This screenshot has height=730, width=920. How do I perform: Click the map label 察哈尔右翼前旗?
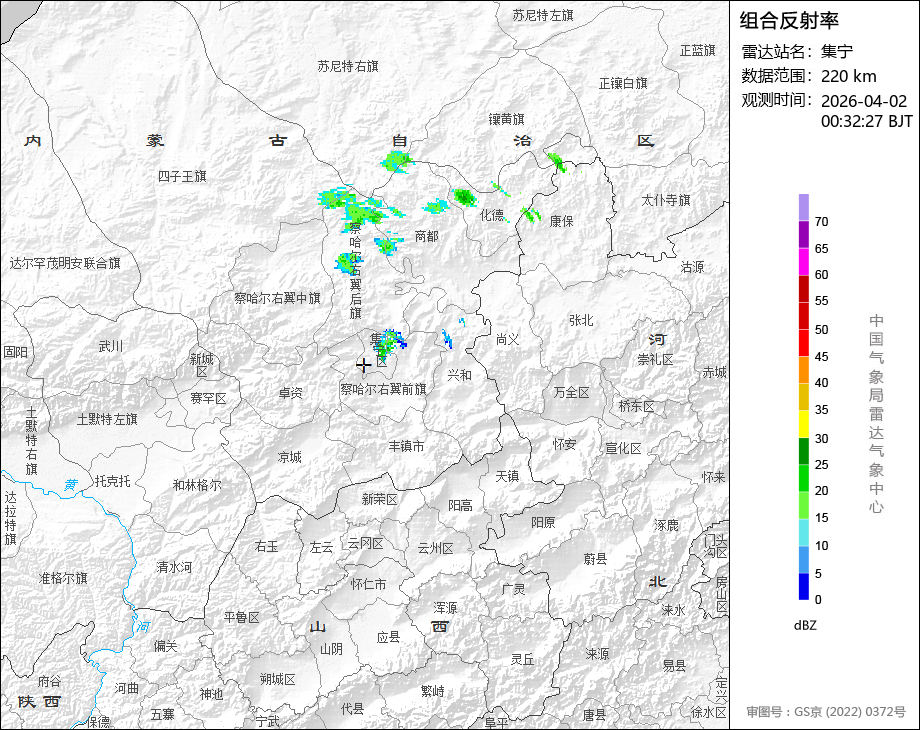pos(383,390)
